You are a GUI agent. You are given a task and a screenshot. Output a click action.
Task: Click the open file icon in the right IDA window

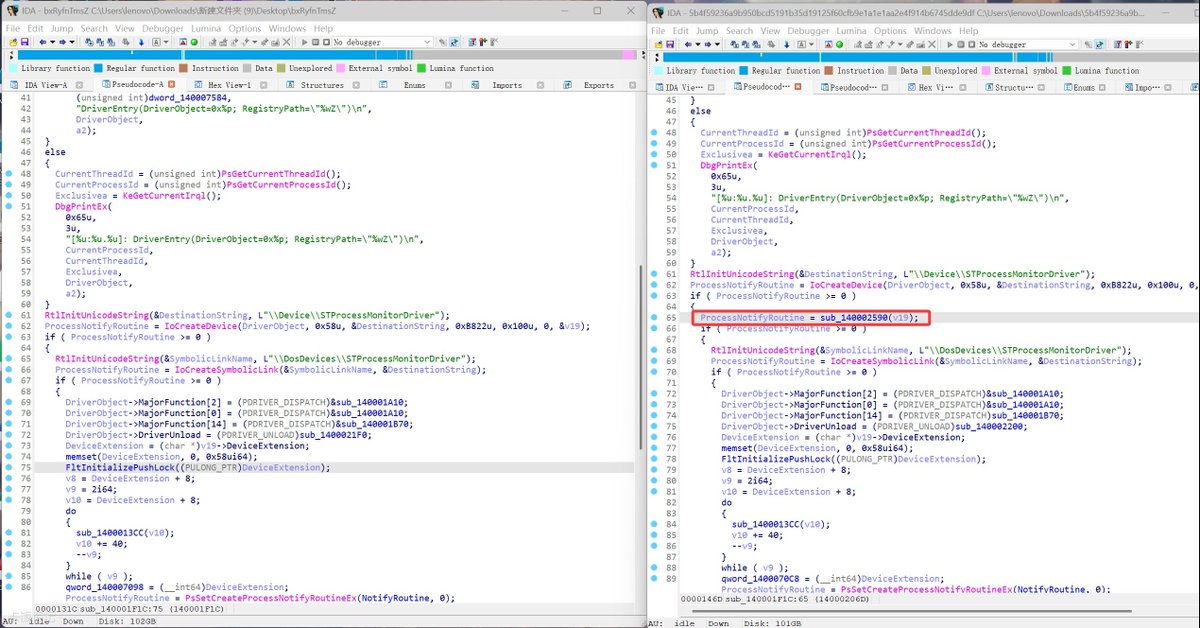(x=658, y=44)
